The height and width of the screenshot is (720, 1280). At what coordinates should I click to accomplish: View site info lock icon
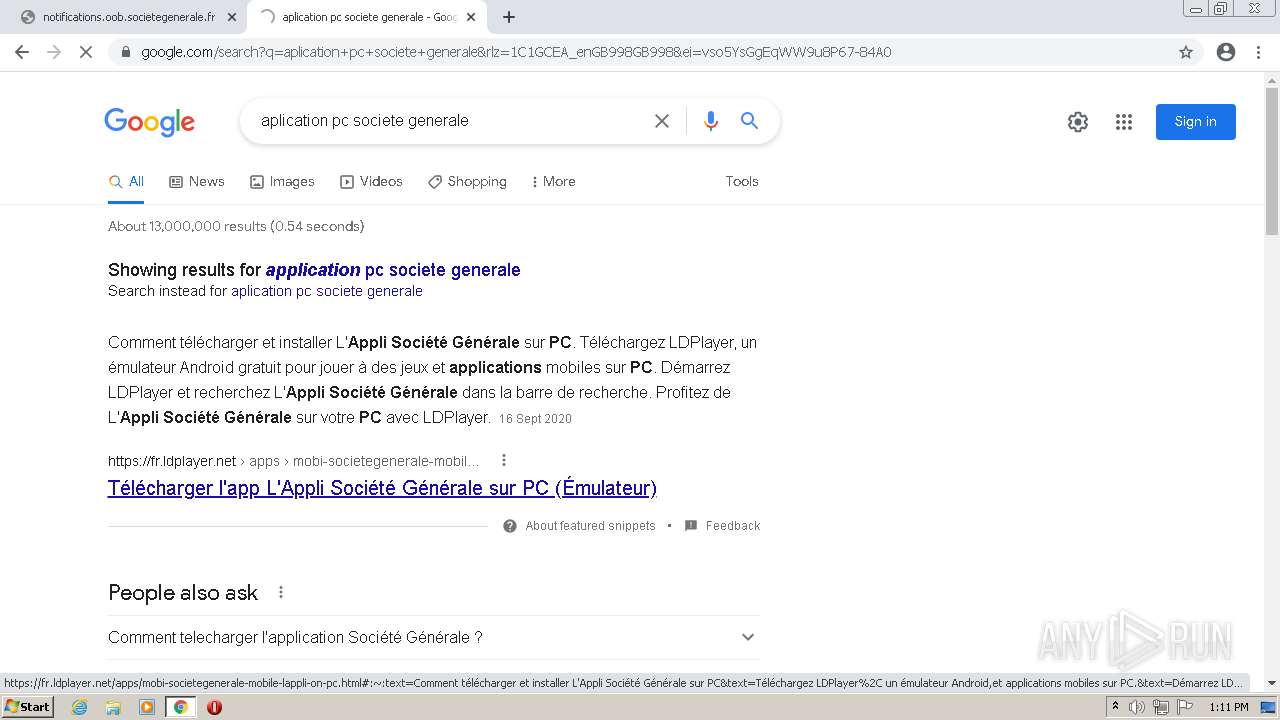pyautogui.click(x=126, y=52)
